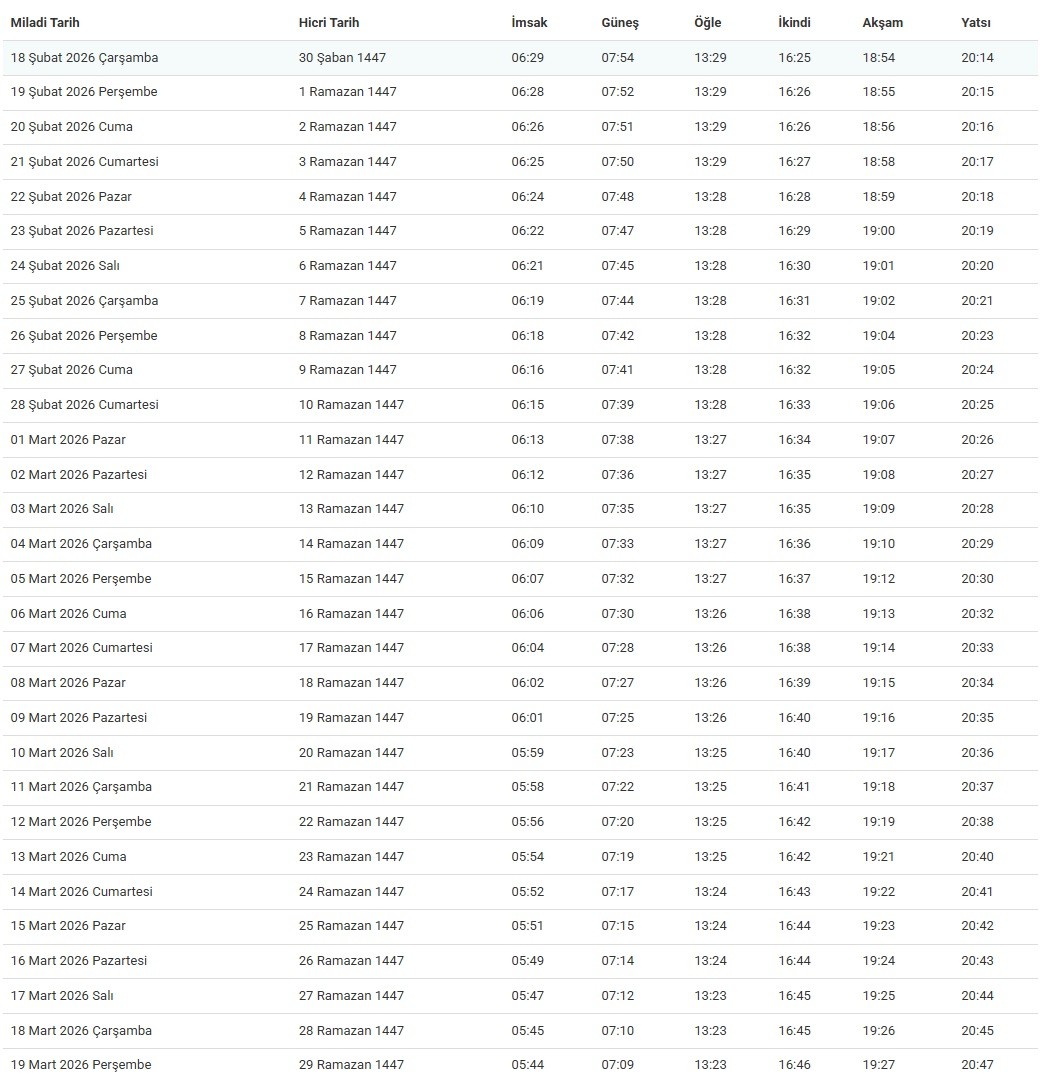Click the 01 Mart 2026 Pazar date cell

(x=68, y=440)
